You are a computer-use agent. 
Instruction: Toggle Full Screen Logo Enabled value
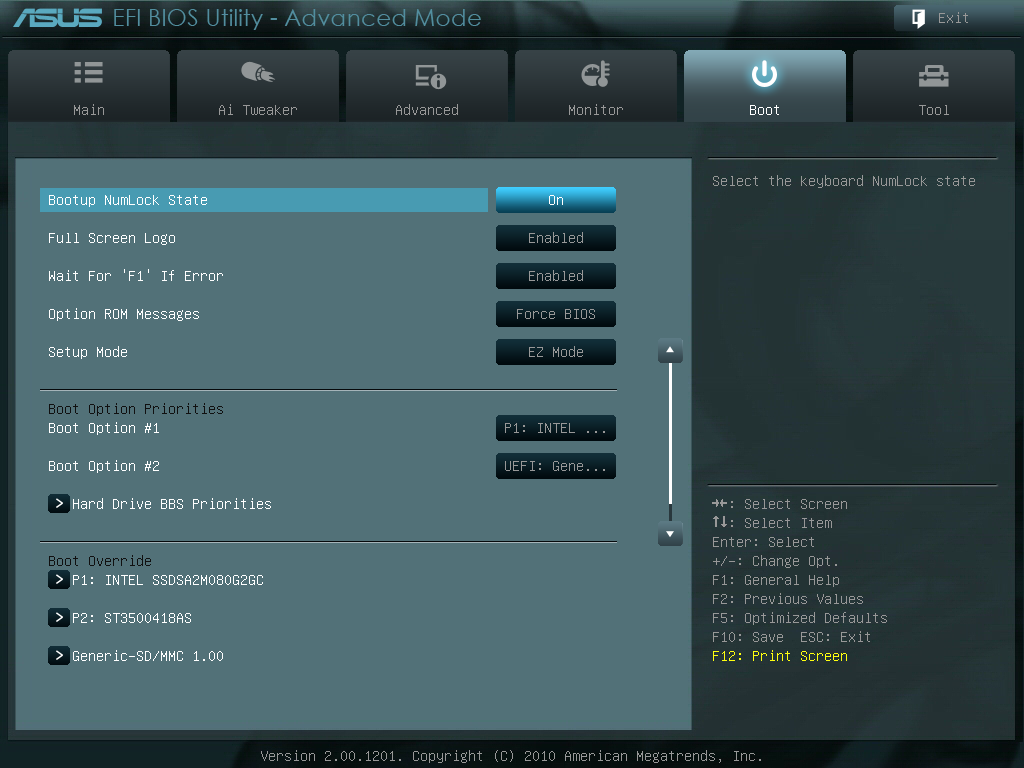pos(556,238)
